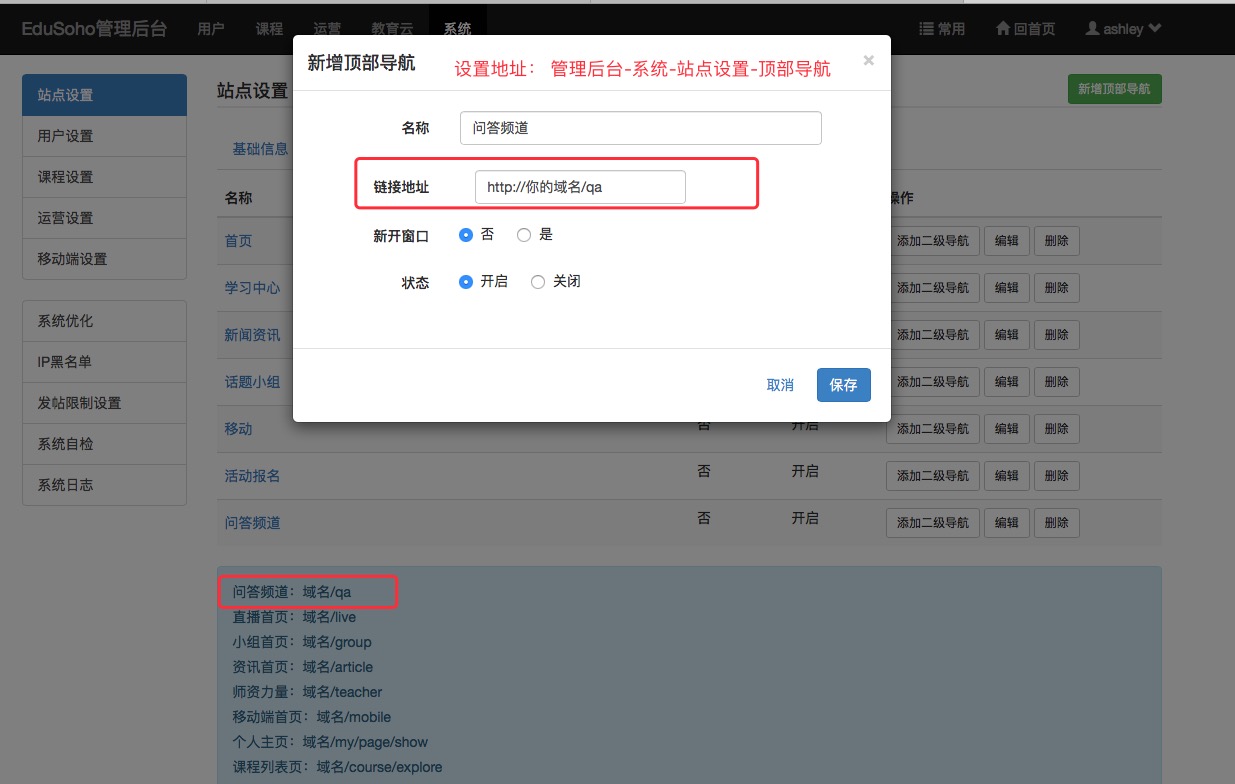Screen dimensions: 1235x784
Task: Choose 关闭 status radio button
Action: pyautogui.click(x=538, y=282)
